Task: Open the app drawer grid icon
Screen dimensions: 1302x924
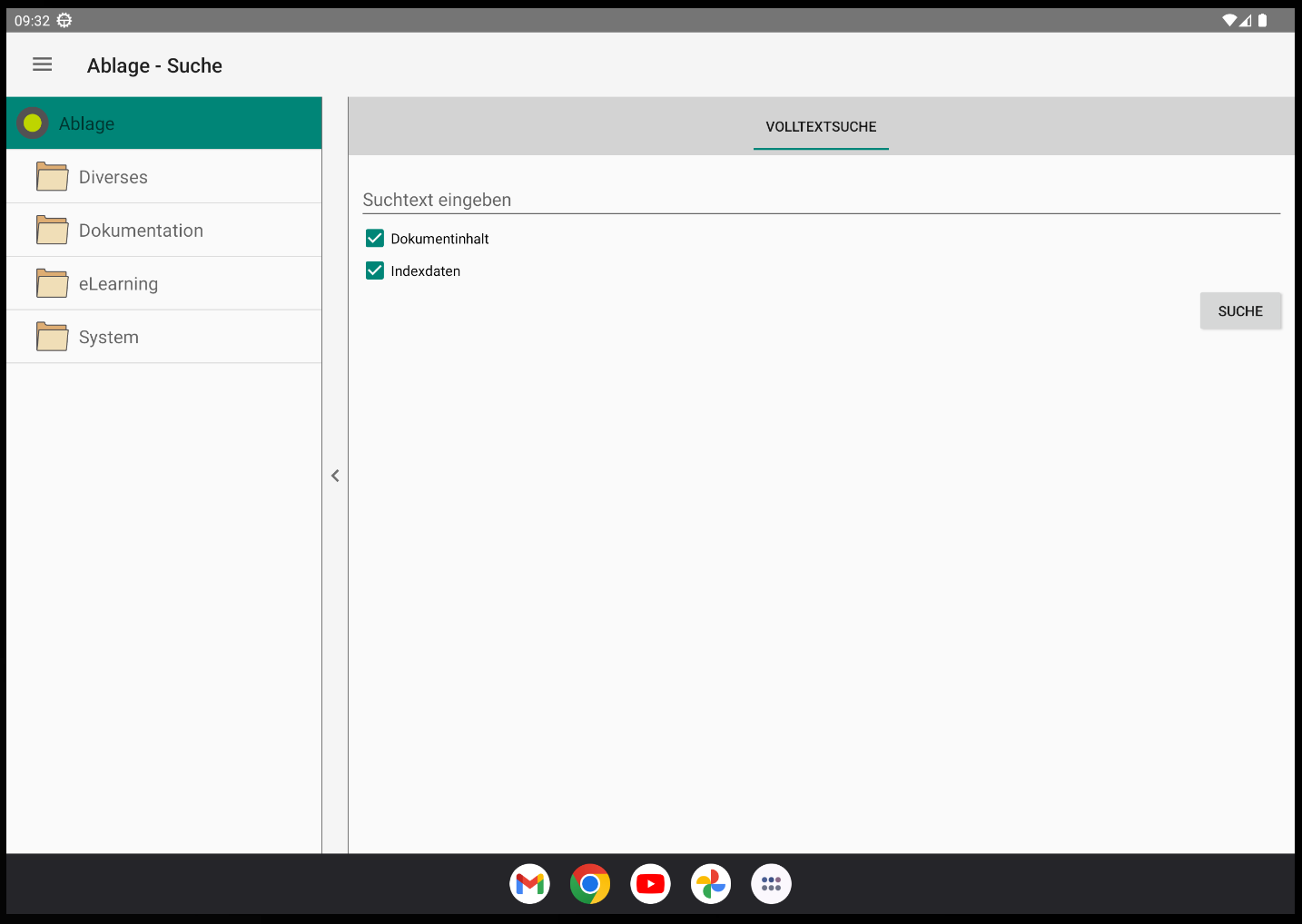Action: point(771,883)
